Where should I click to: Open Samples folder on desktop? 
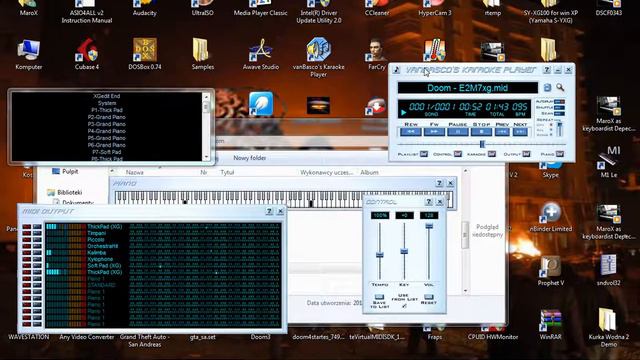pos(202,54)
